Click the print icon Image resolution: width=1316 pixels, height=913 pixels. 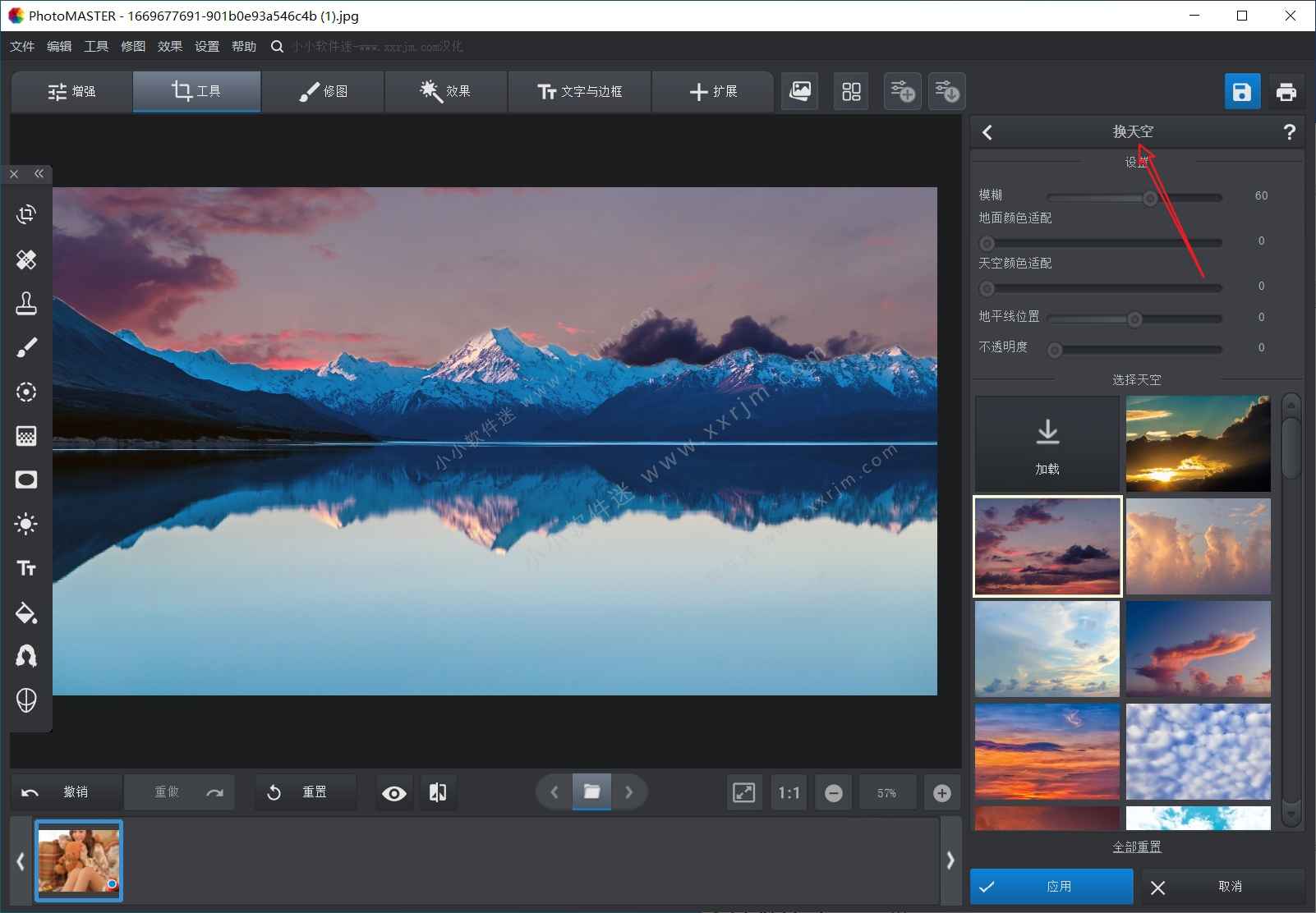(1286, 91)
